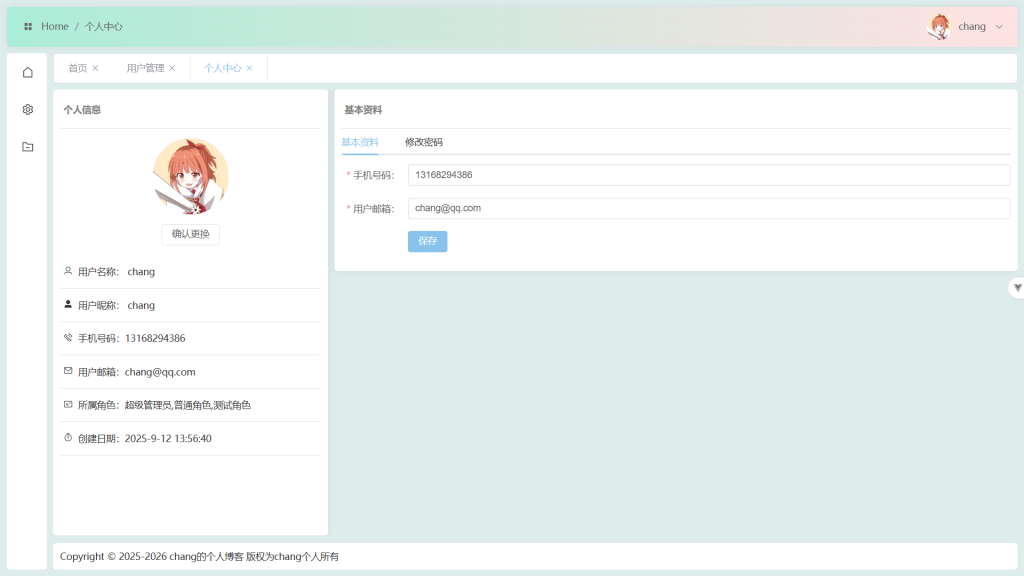Switch to the 用户管理 tab

point(145,68)
